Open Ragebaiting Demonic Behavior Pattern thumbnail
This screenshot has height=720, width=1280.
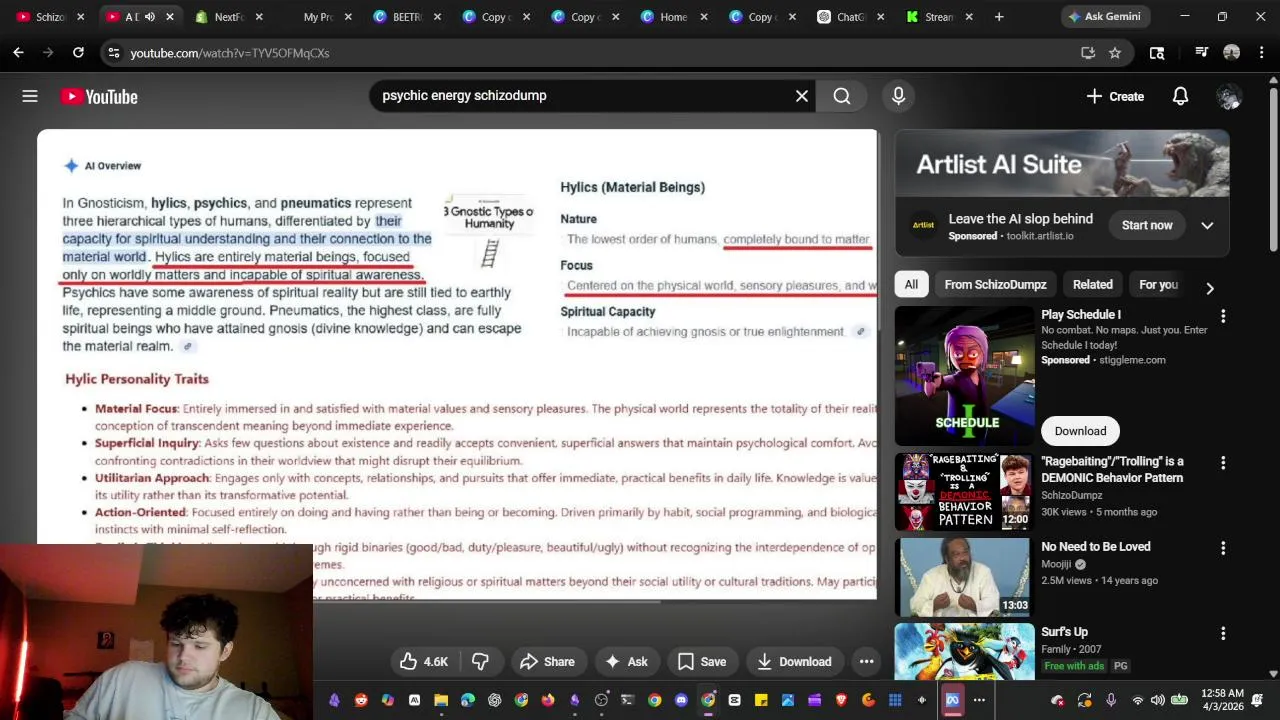964,492
